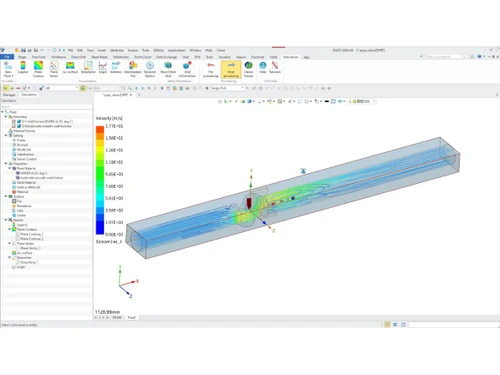This screenshot has width=500, height=375.
Task: Collapse the Setting tree node
Action: pos(6,136)
